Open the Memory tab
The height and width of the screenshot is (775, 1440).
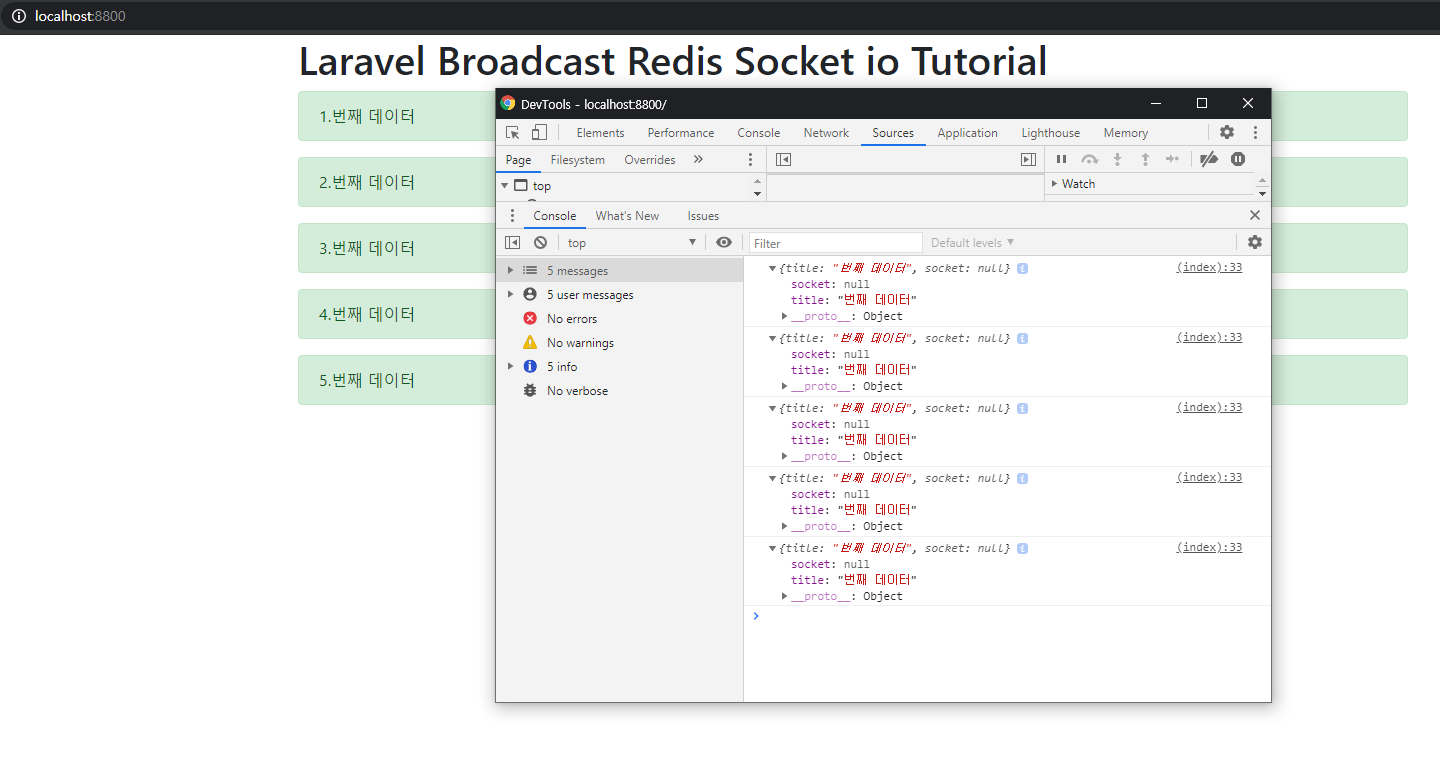coord(1126,132)
